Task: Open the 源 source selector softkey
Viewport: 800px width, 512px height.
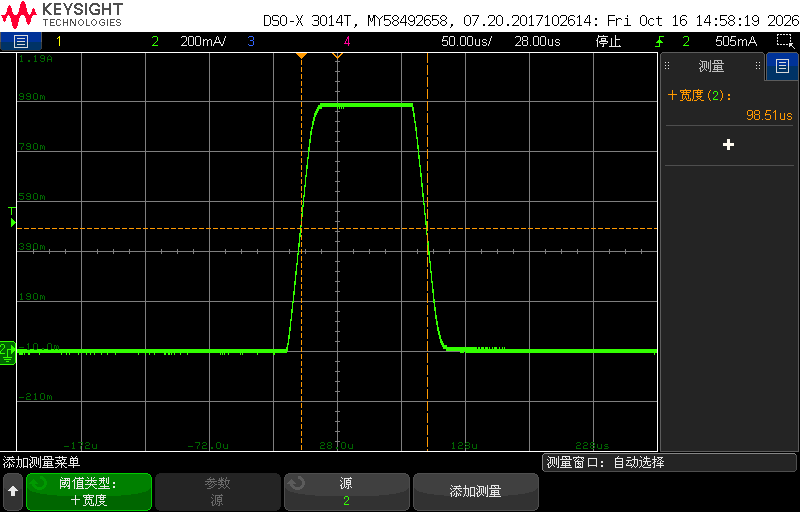Action: click(x=346, y=492)
